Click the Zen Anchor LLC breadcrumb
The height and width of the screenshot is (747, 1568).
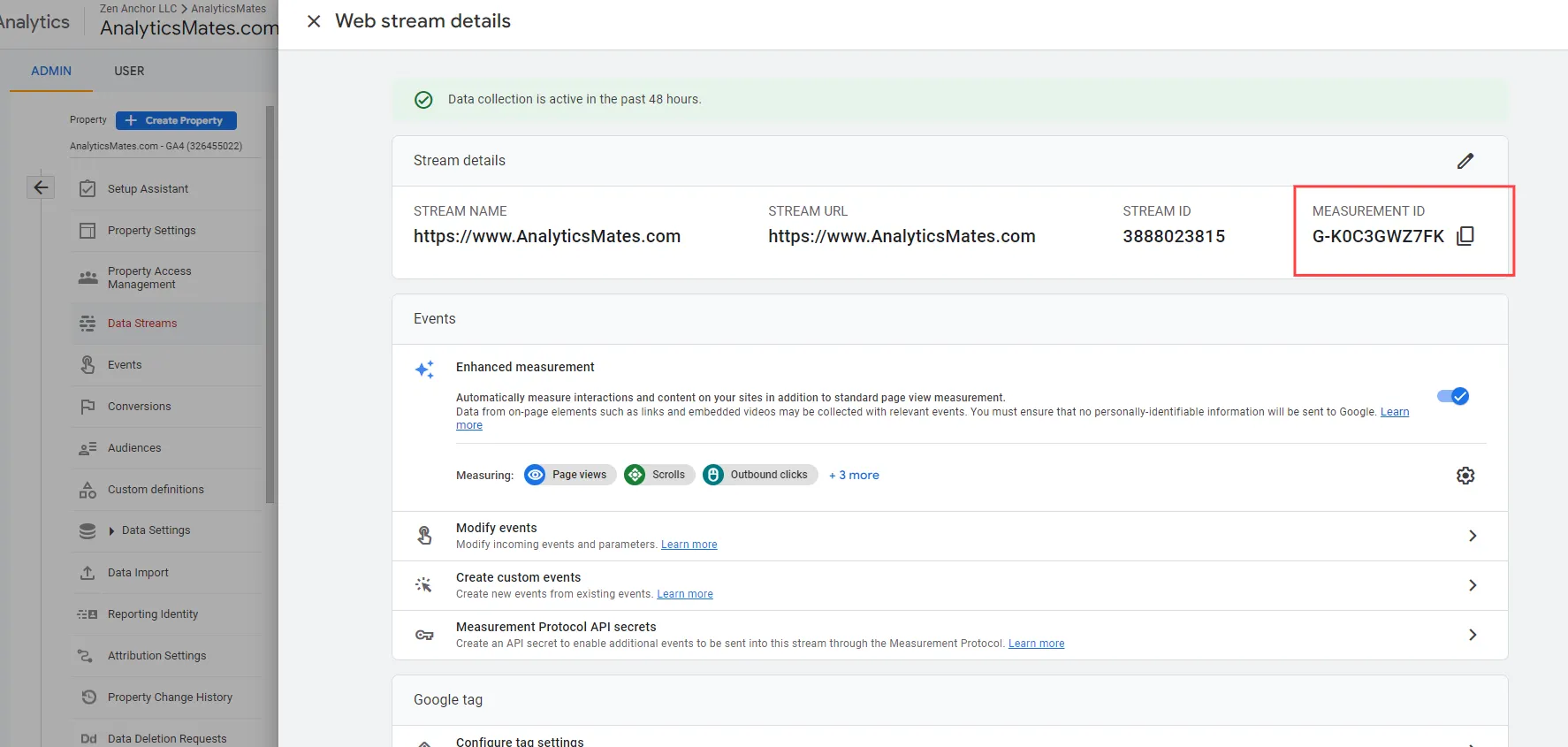[138, 9]
